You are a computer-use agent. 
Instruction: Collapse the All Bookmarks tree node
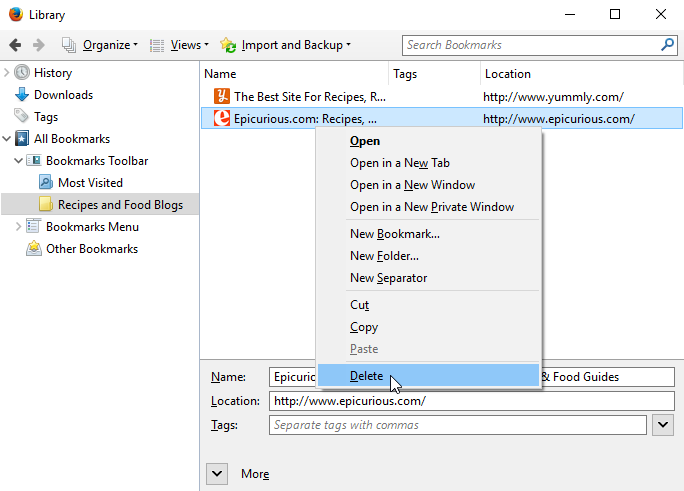click(x=7, y=139)
